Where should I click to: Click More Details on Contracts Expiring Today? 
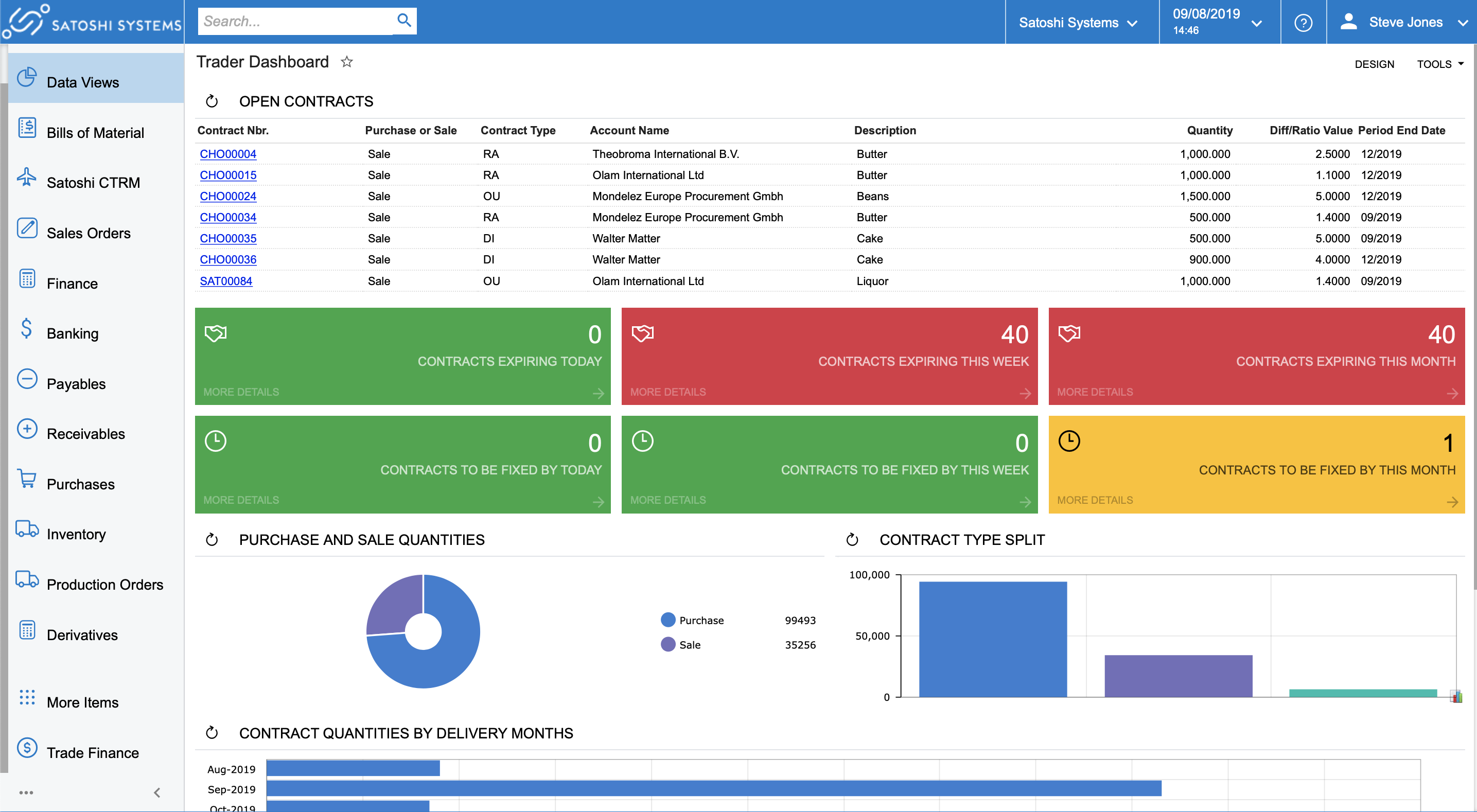coord(241,392)
